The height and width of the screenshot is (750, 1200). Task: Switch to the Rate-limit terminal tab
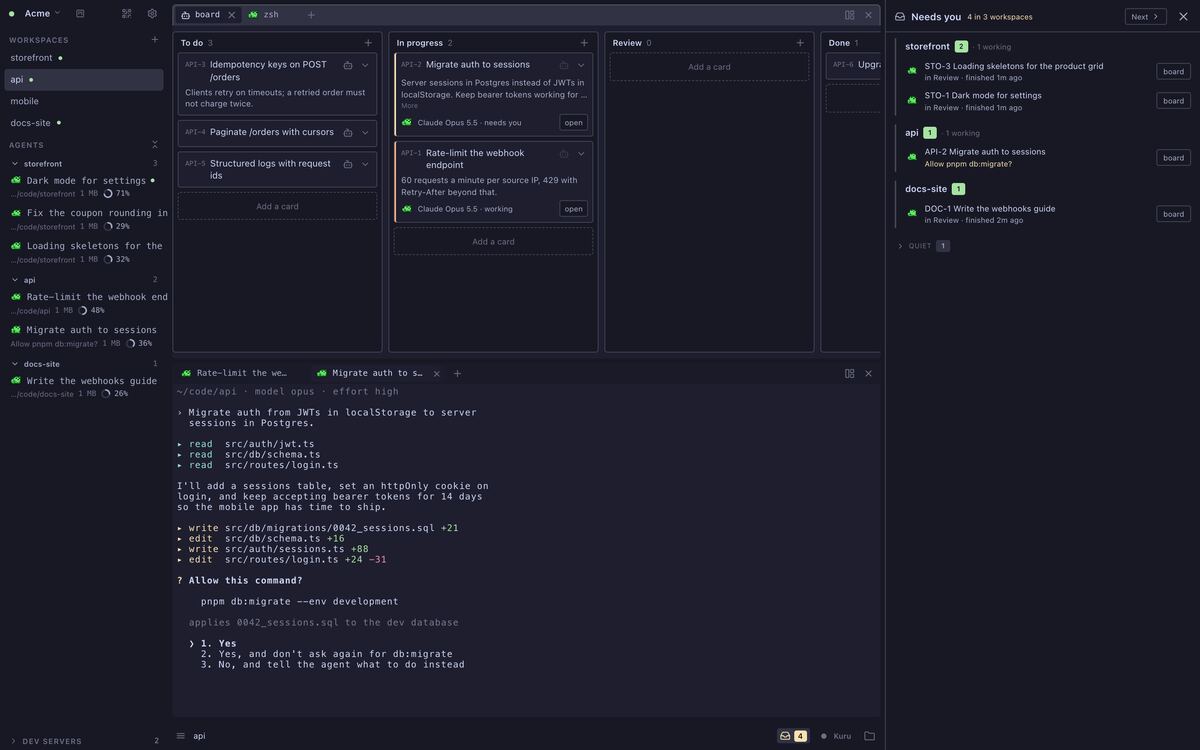point(236,373)
